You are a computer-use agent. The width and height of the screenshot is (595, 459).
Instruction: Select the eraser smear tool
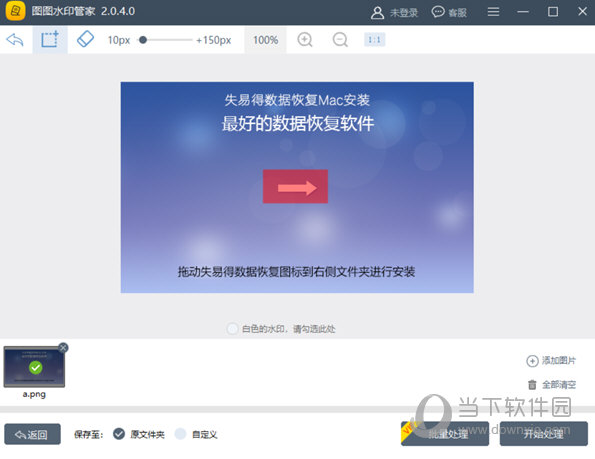[85, 39]
